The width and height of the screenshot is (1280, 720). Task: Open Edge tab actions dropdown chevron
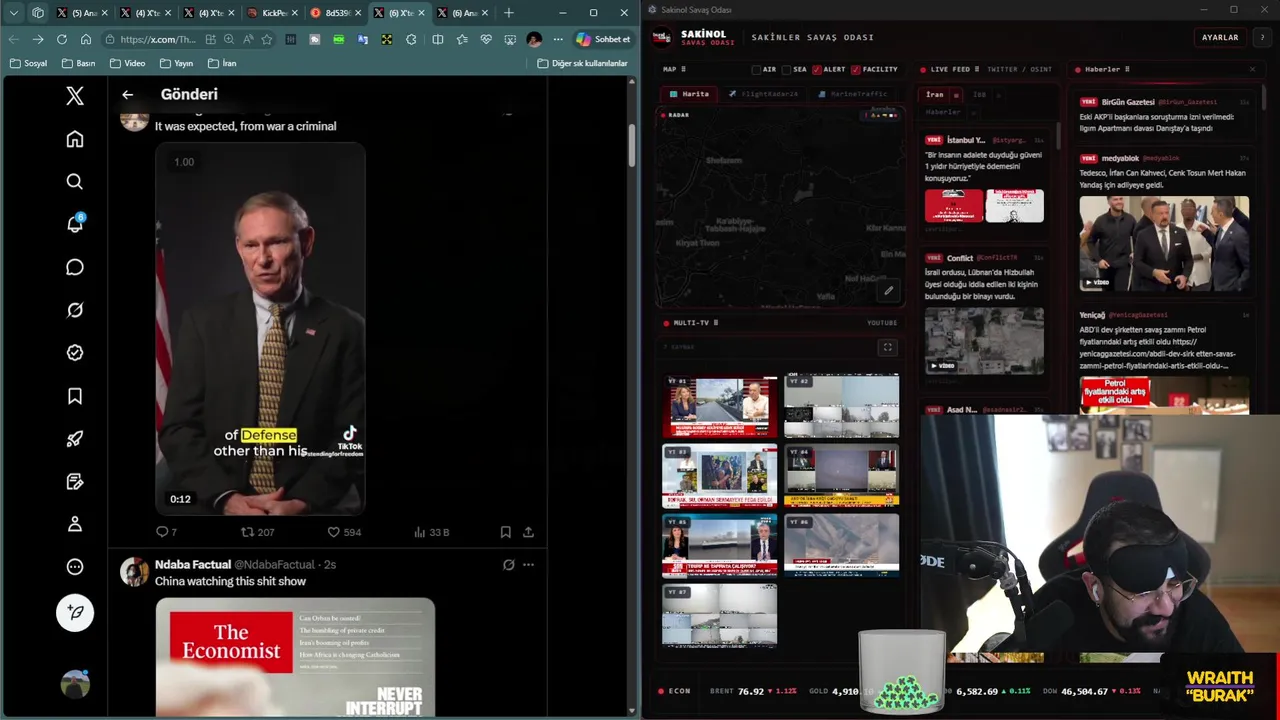point(13,13)
